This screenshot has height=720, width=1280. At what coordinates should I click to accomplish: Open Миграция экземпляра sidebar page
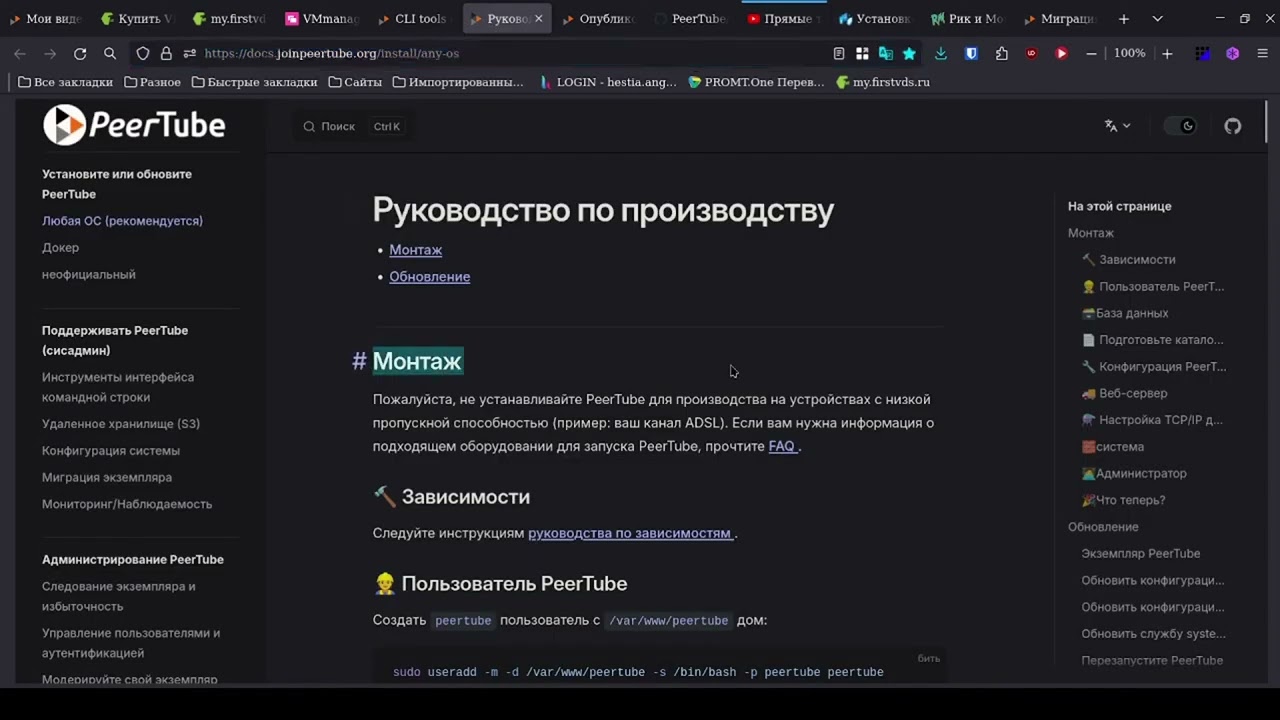[x=107, y=478]
